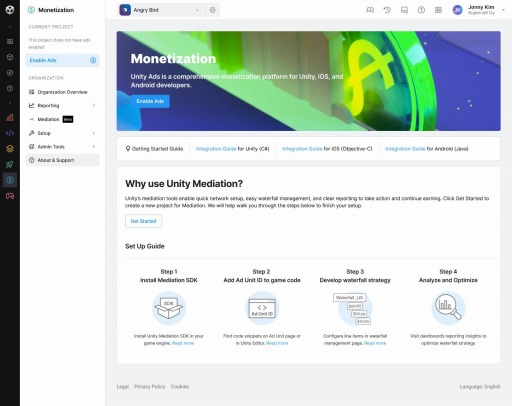The image size is (512, 406).
Task: Expand the Reporting menu section
Action: pyautogui.click(x=63, y=105)
